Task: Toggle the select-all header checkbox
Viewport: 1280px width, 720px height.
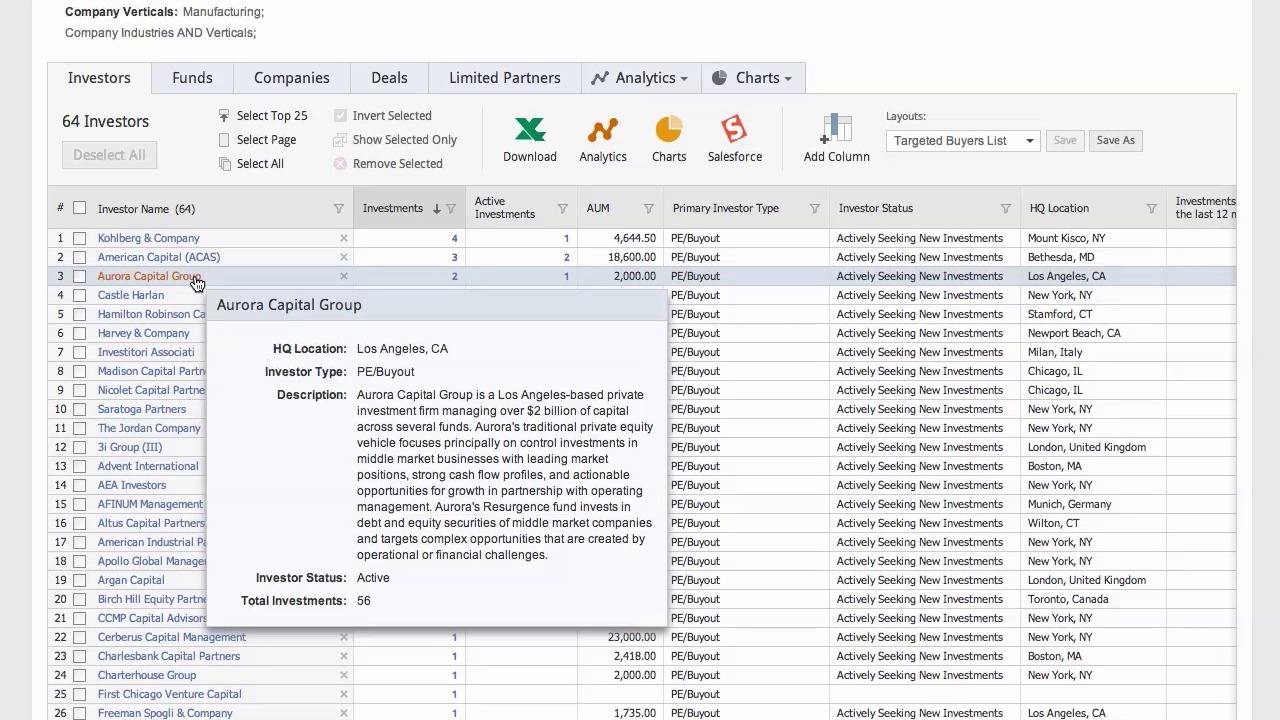Action: pyautogui.click(x=79, y=208)
